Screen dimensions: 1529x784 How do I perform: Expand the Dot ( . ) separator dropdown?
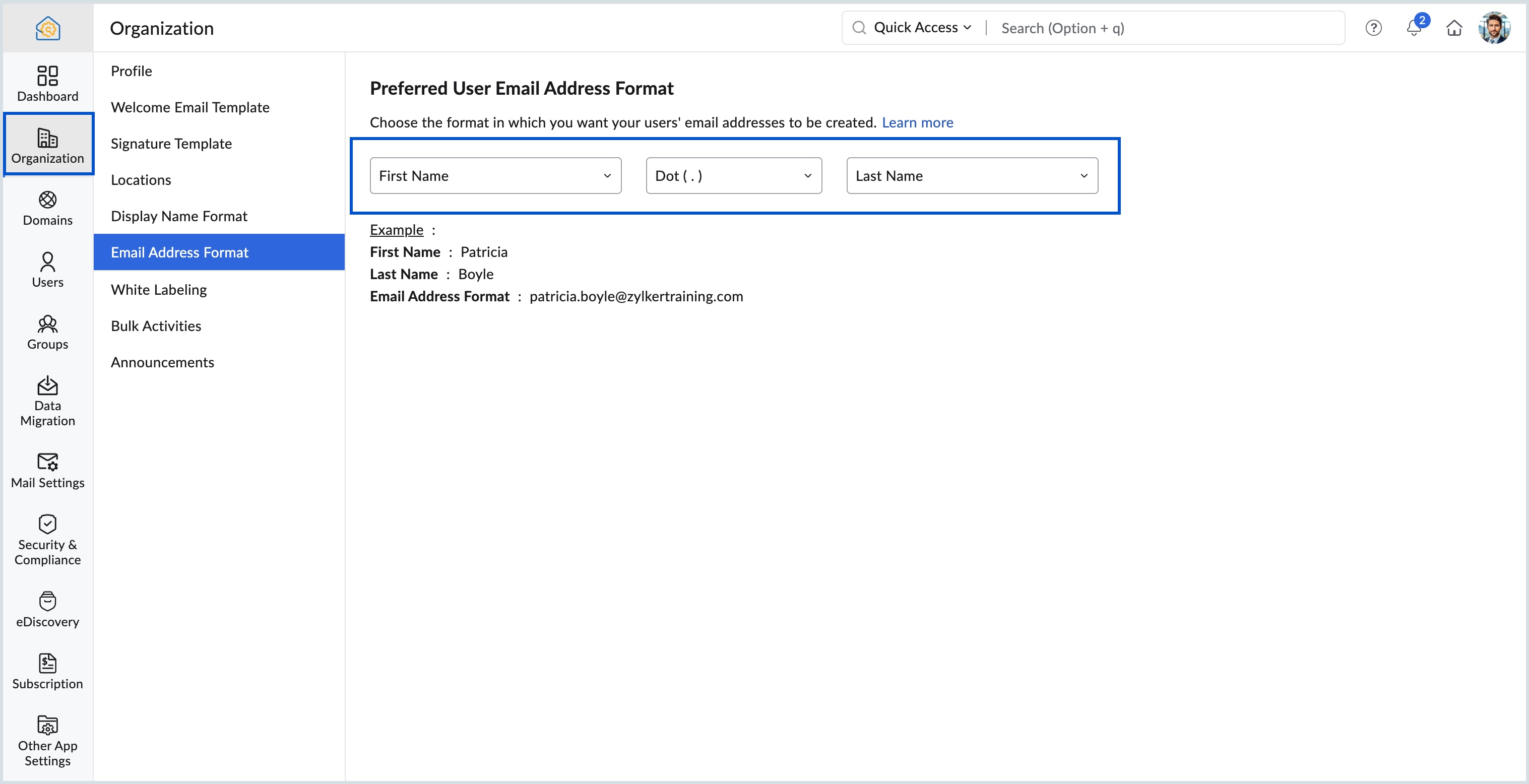point(733,176)
